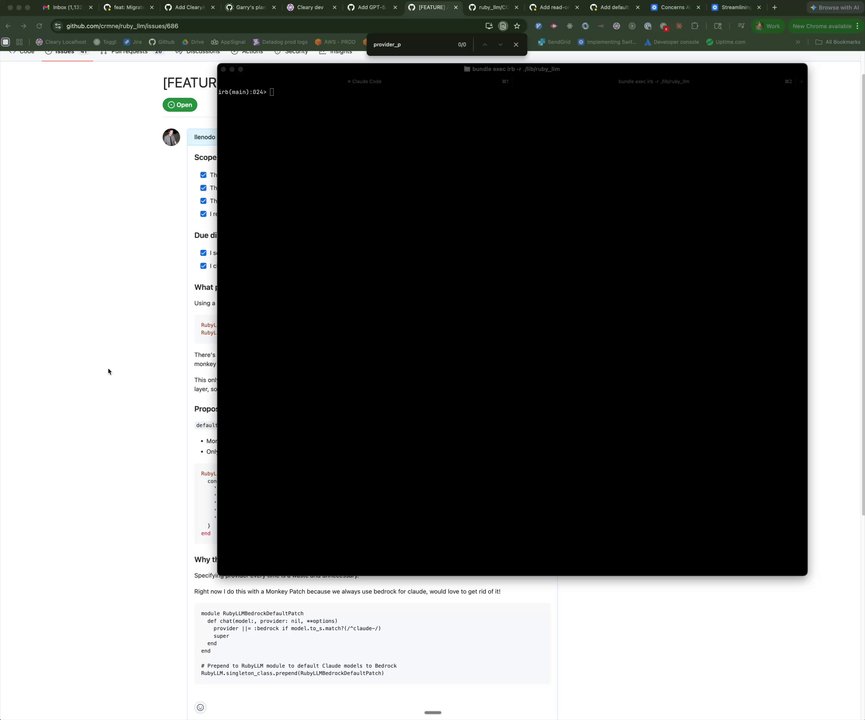Click the 'provider ||= :bedrock' code line

coord(297,628)
